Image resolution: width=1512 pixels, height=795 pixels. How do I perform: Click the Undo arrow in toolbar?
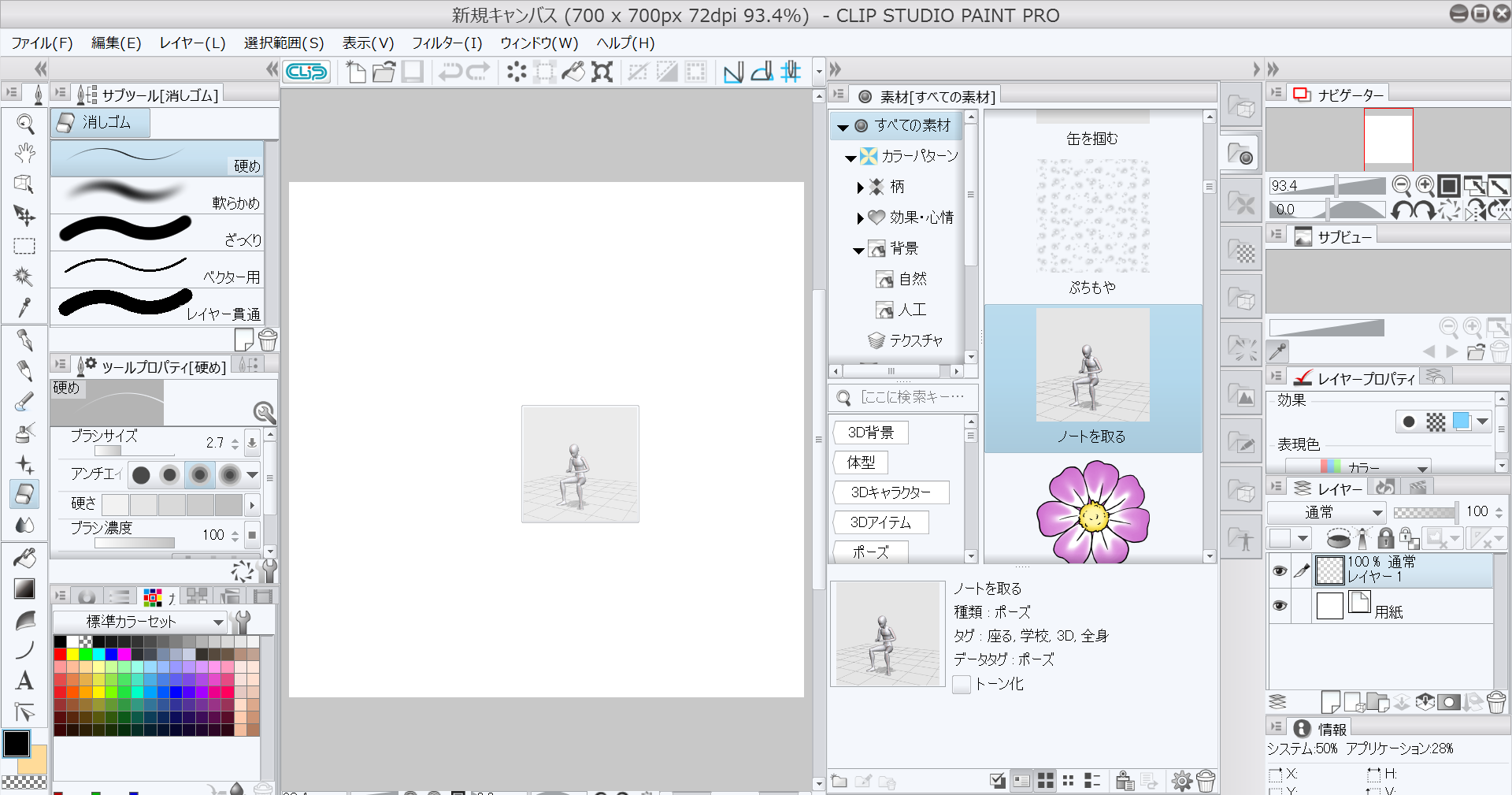(450, 72)
